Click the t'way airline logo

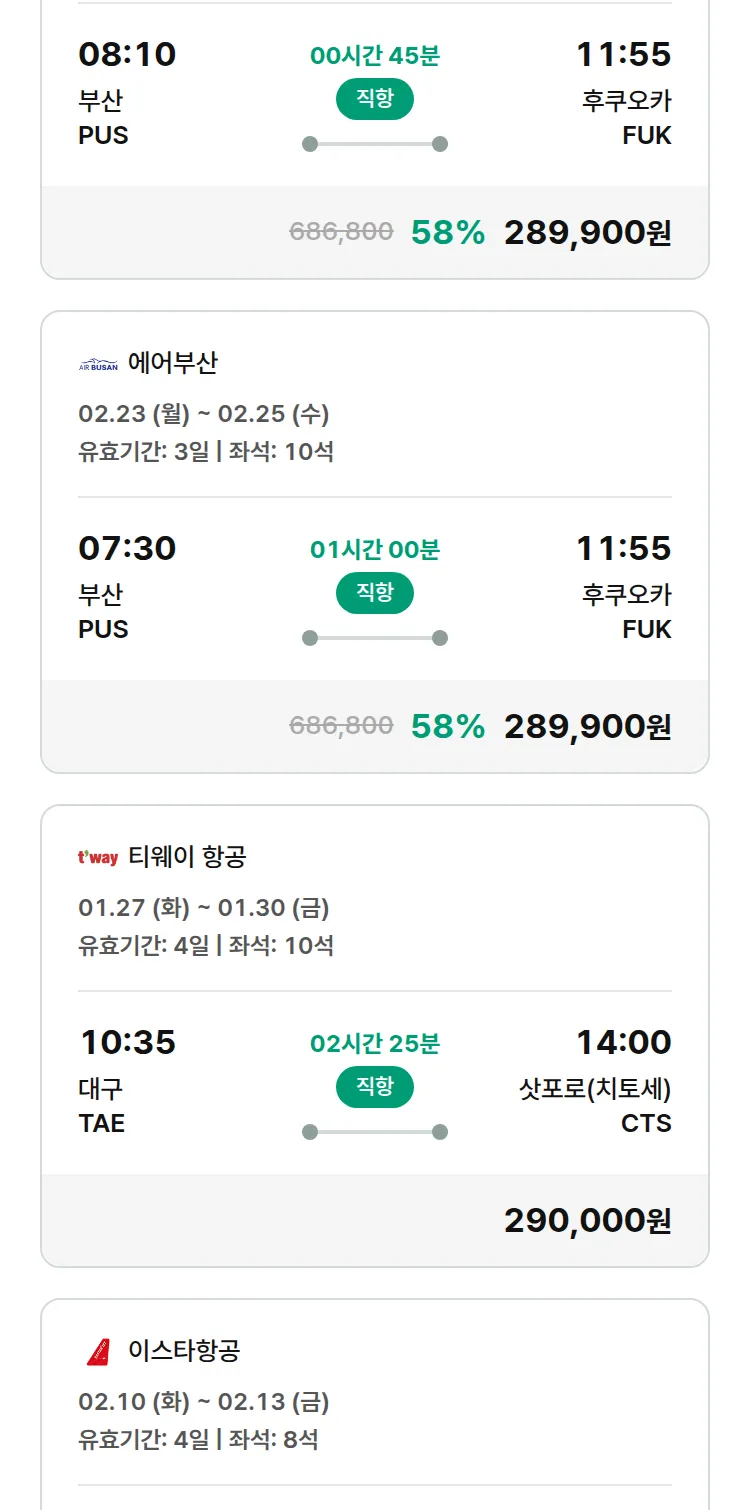pyautogui.click(x=98, y=857)
